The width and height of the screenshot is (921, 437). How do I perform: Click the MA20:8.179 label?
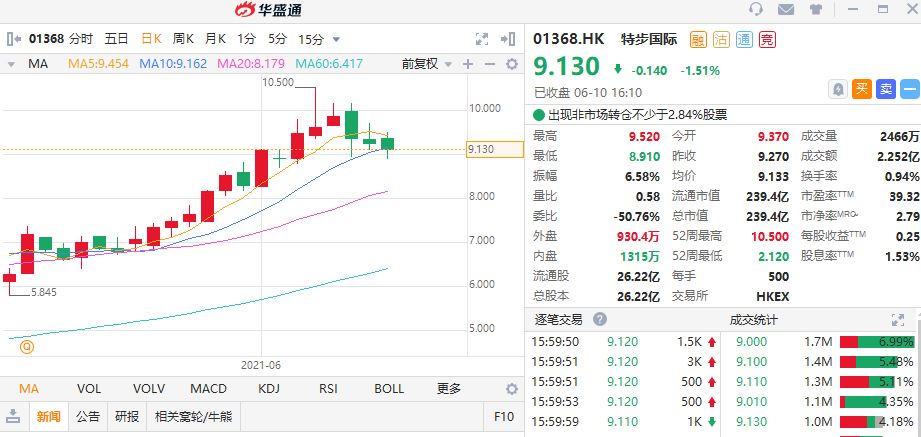(251, 64)
